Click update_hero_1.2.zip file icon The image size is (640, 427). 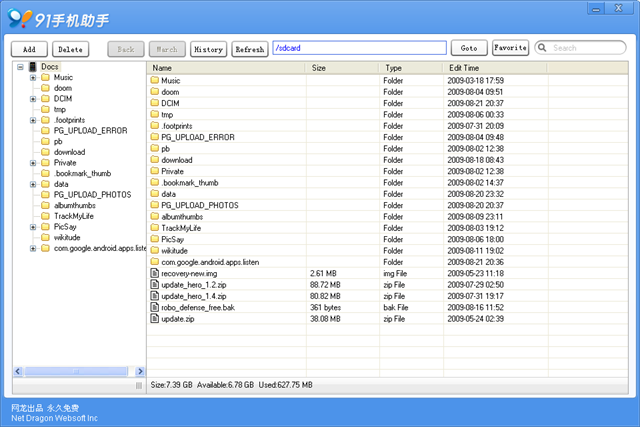point(155,284)
